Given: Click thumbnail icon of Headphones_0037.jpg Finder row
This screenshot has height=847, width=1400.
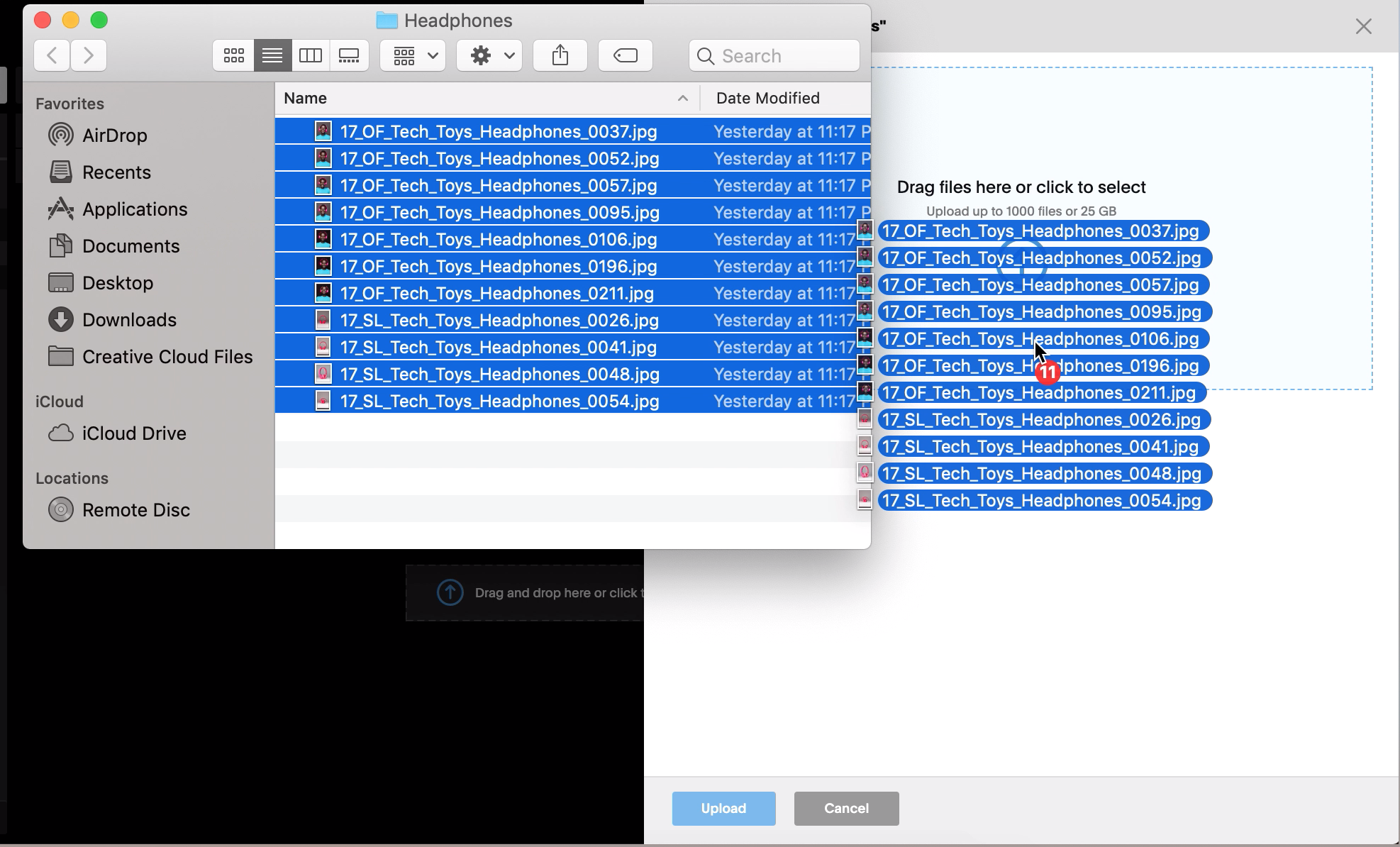Looking at the screenshot, I should (323, 131).
